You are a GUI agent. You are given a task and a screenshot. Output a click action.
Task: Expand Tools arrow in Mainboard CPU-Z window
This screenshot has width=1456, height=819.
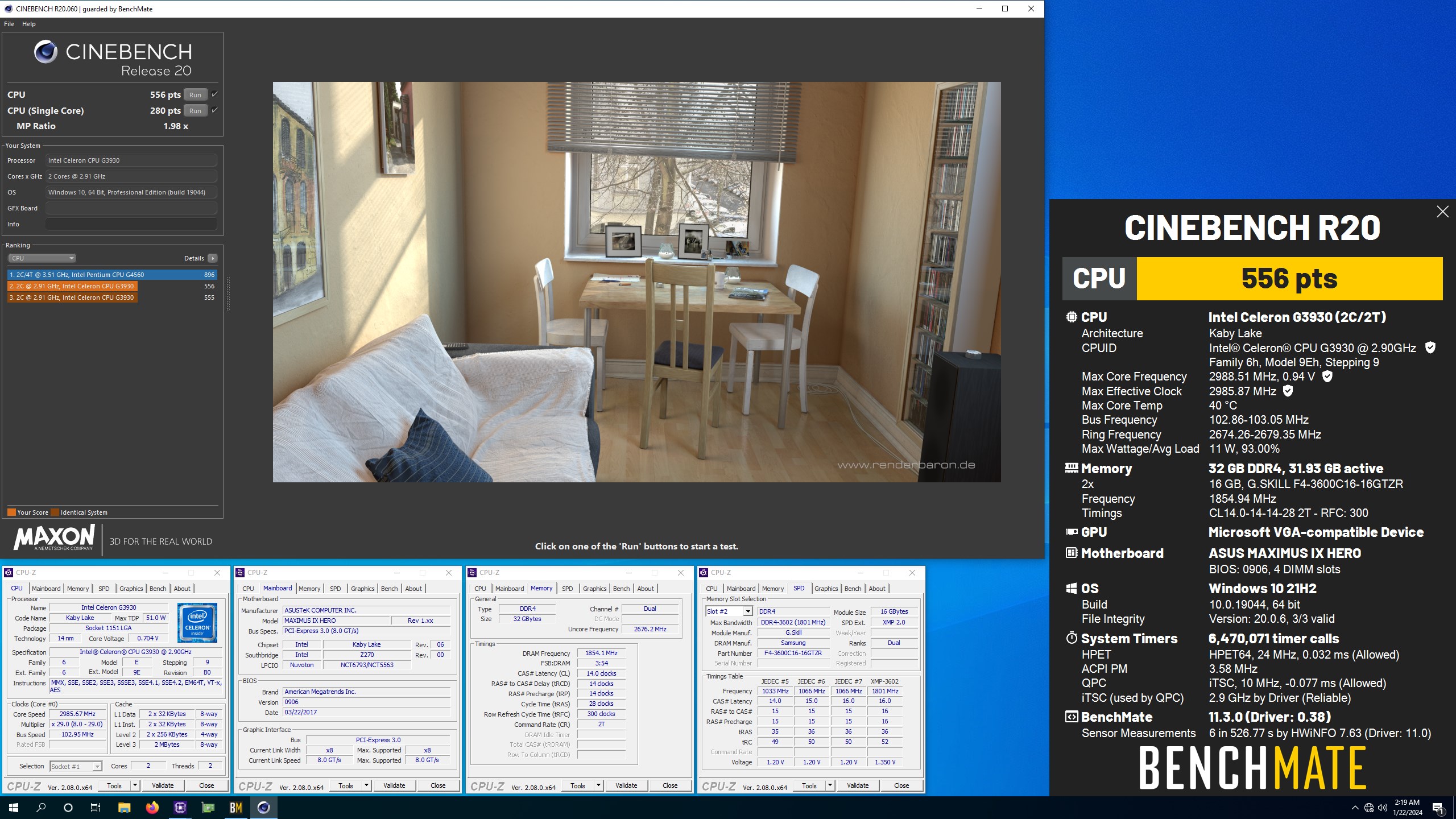coord(367,785)
